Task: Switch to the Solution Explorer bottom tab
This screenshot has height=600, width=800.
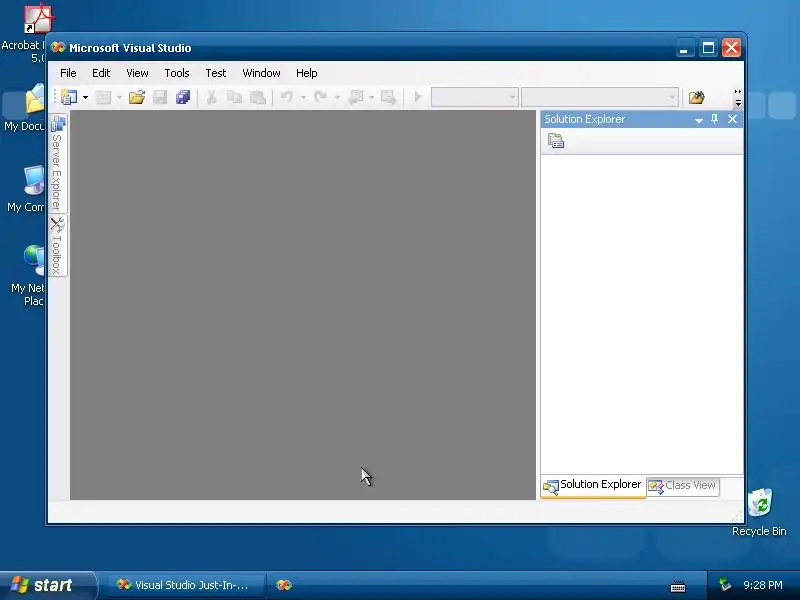Action: [x=593, y=486]
